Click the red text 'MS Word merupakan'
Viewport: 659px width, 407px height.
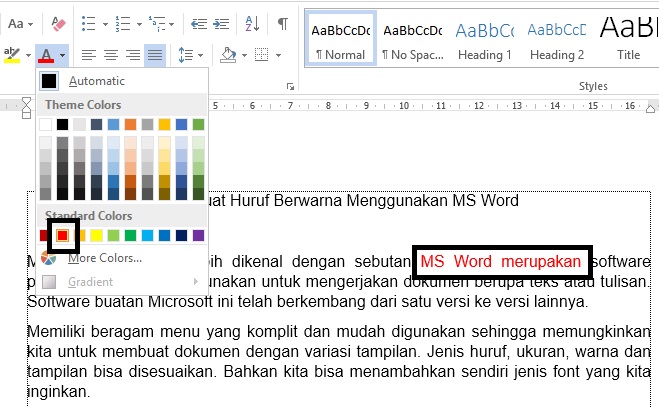(x=501, y=262)
